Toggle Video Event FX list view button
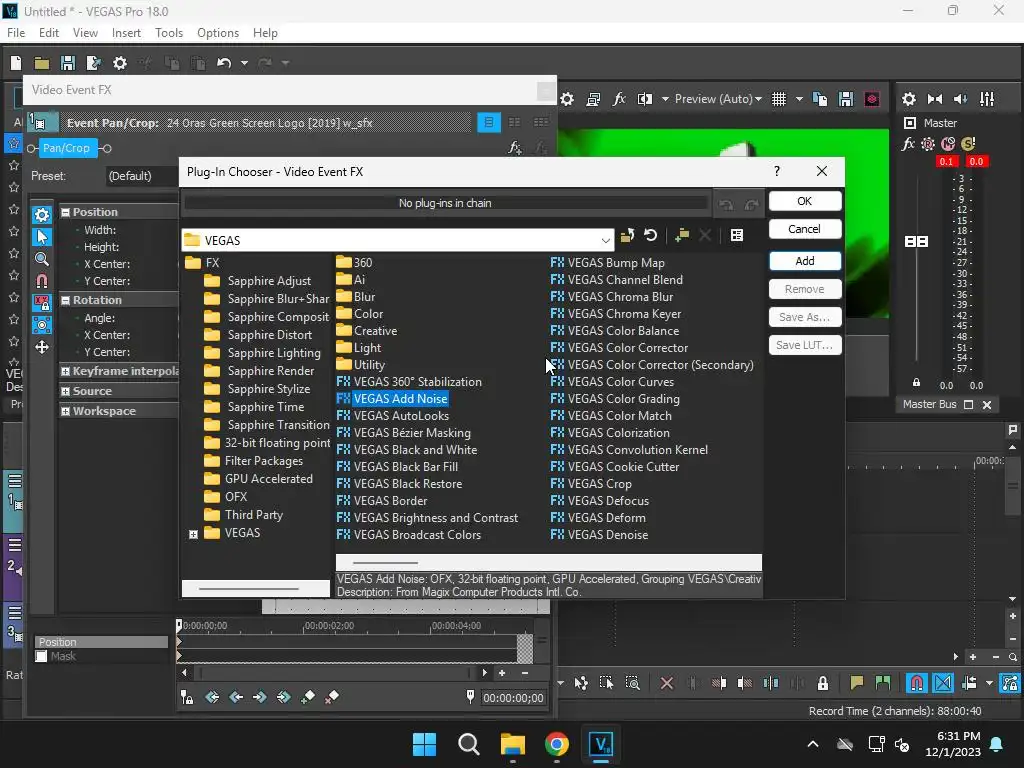 click(x=488, y=122)
